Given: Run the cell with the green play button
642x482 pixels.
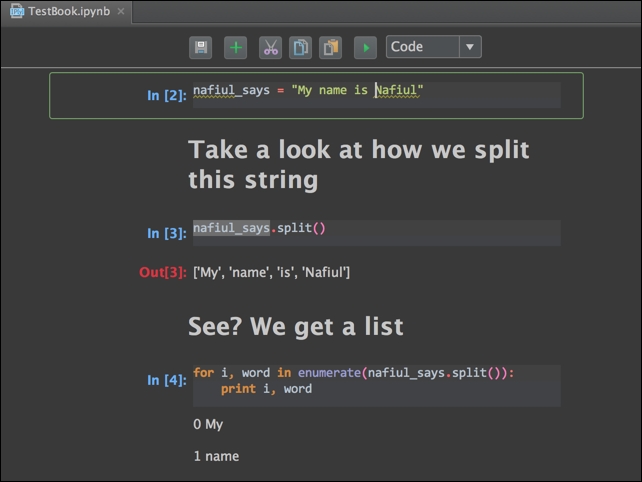Looking at the screenshot, I should 365,48.
